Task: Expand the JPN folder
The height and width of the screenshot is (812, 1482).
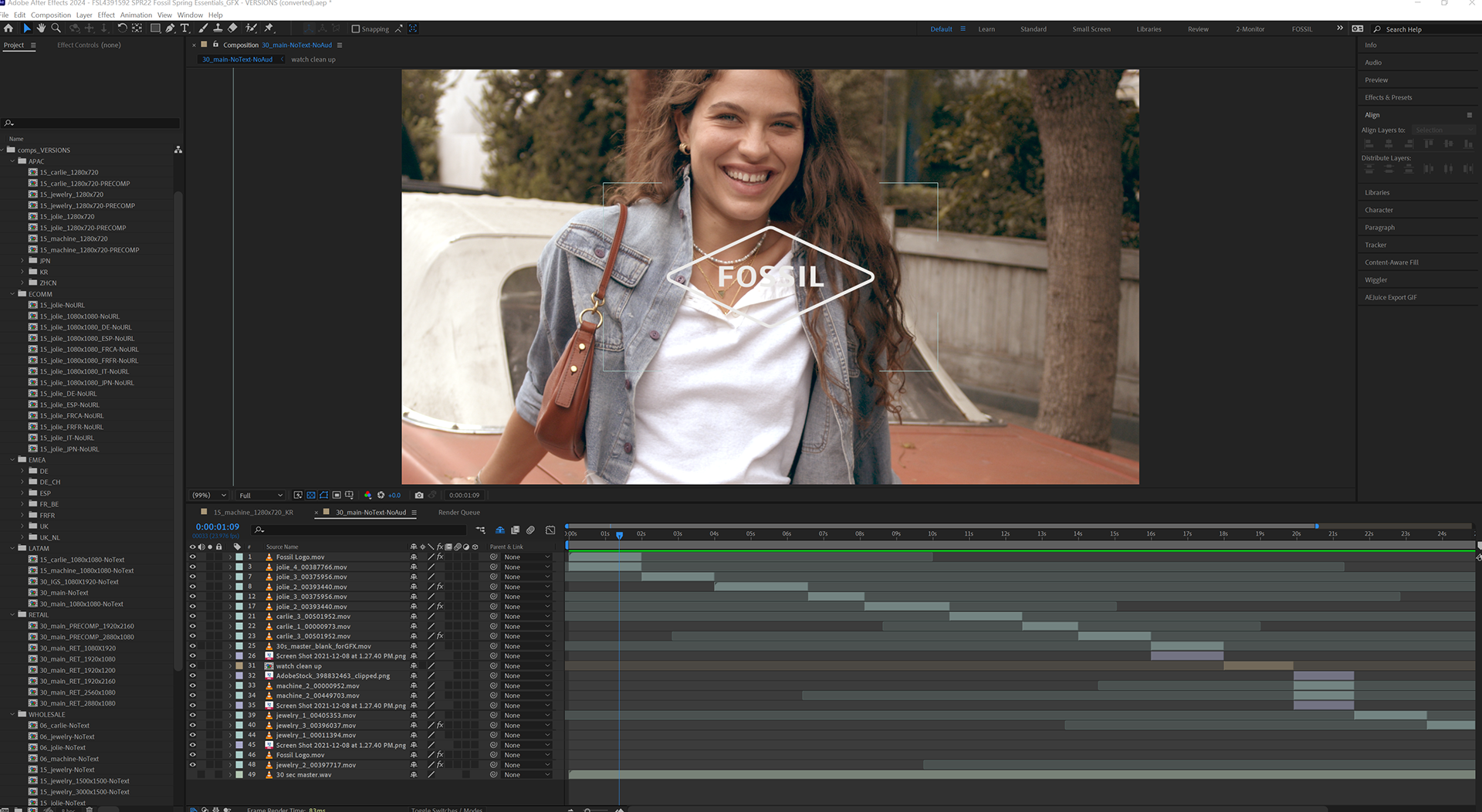Action: 22,261
